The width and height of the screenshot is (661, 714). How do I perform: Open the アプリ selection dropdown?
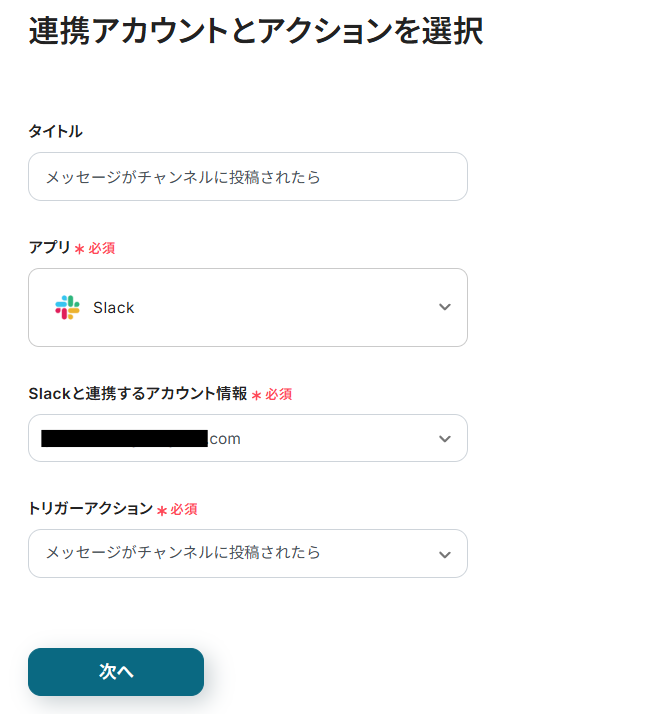[x=247, y=307]
